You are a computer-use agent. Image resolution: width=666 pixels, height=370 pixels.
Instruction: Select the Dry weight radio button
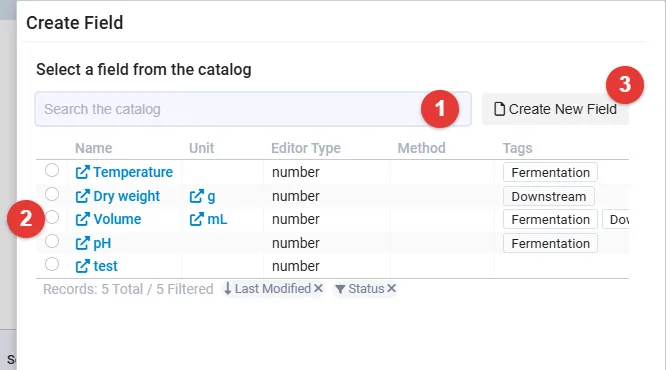pyautogui.click(x=52, y=194)
